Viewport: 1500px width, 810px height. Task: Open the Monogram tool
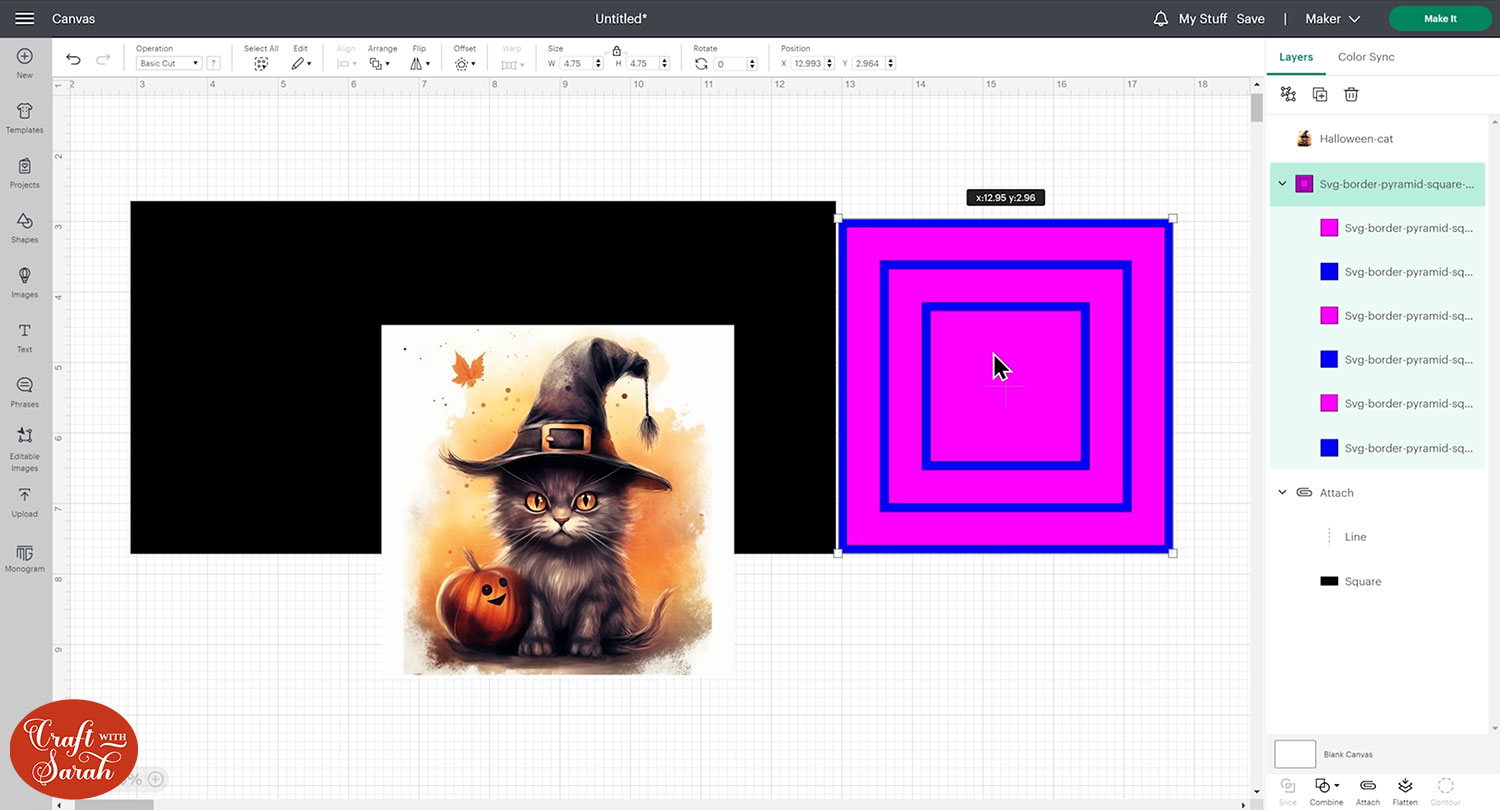coord(24,559)
